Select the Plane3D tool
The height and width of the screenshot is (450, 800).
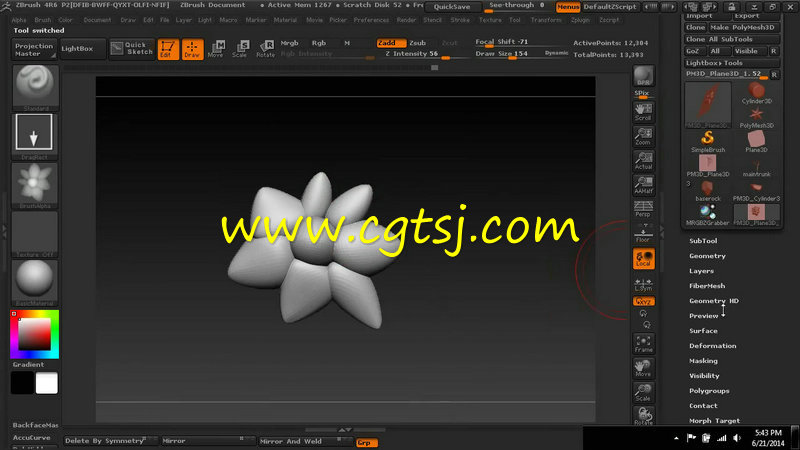pos(756,142)
